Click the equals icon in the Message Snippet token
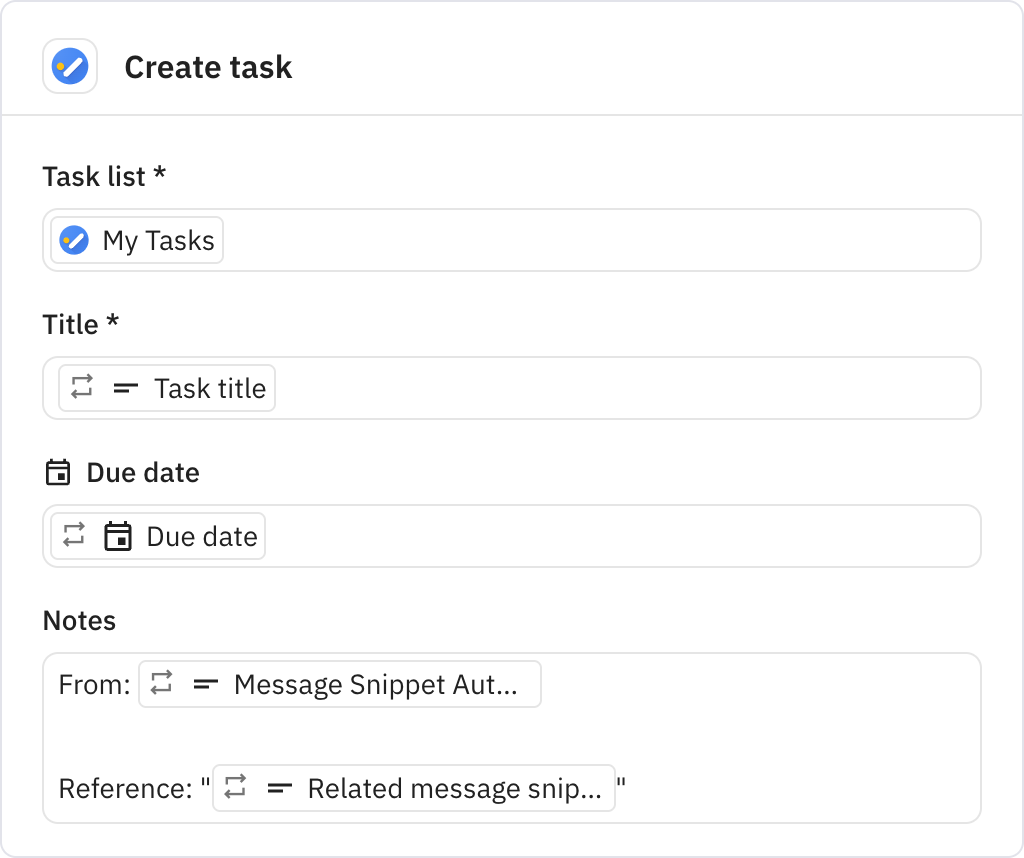This screenshot has width=1024, height=858. (205, 684)
